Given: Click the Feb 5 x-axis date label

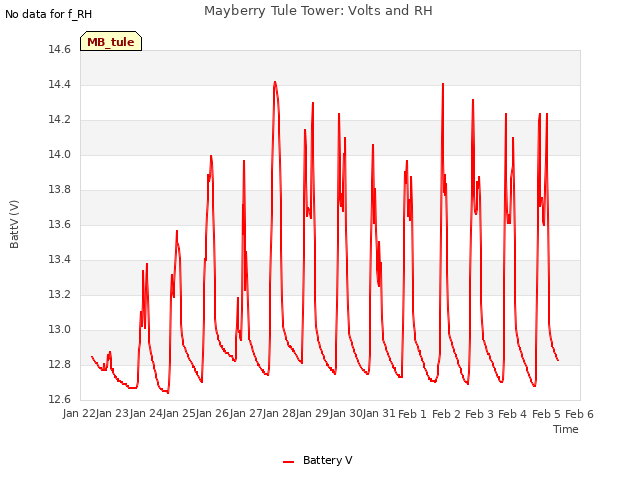Looking at the screenshot, I should tap(546, 414).
